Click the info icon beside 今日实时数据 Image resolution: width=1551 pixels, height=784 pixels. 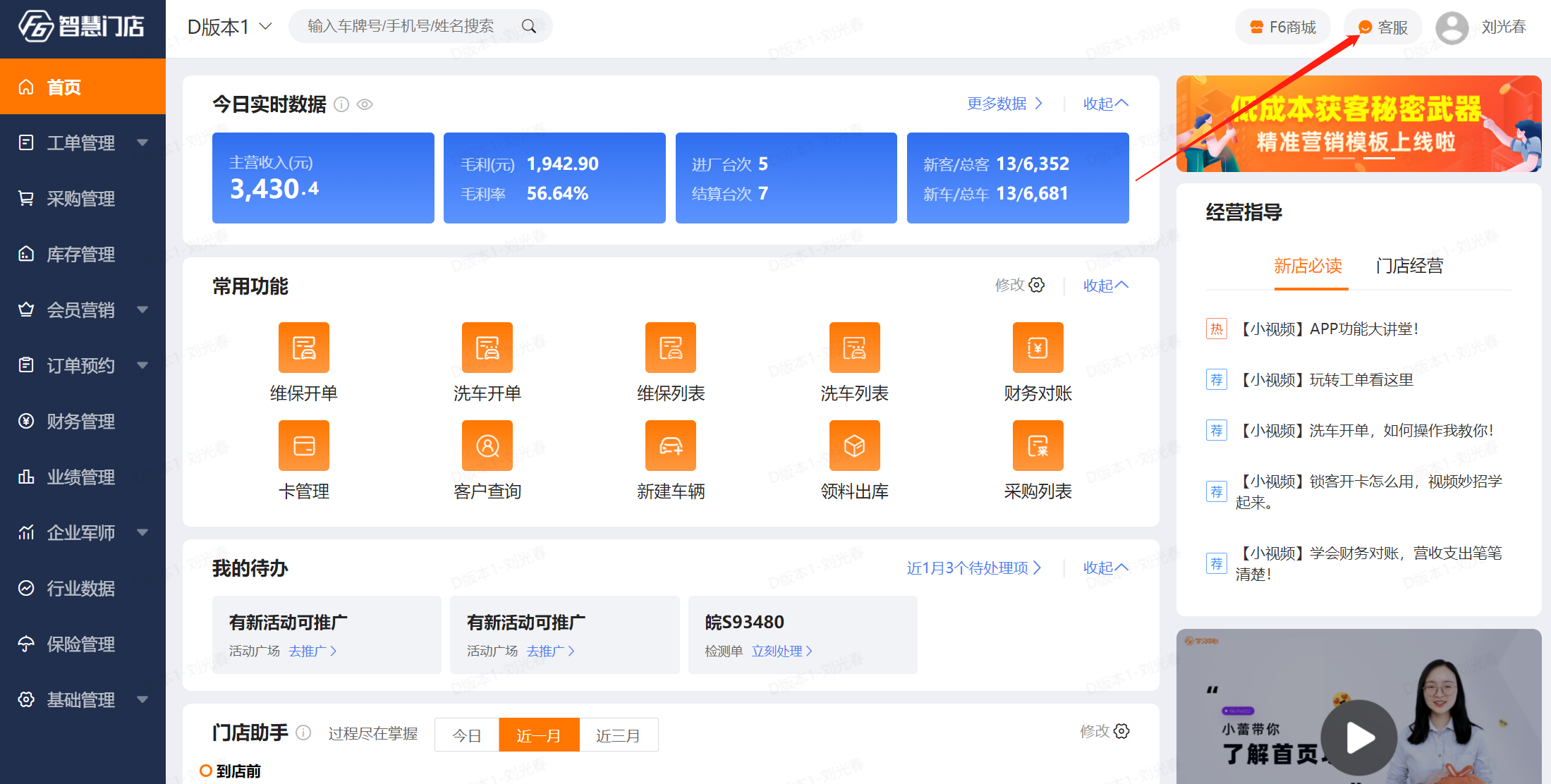[341, 104]
